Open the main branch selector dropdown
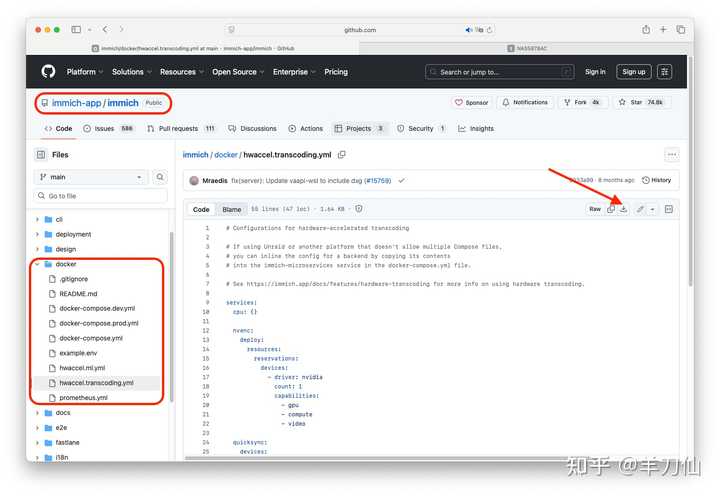The image size is (720, 496). pos(90,177)
